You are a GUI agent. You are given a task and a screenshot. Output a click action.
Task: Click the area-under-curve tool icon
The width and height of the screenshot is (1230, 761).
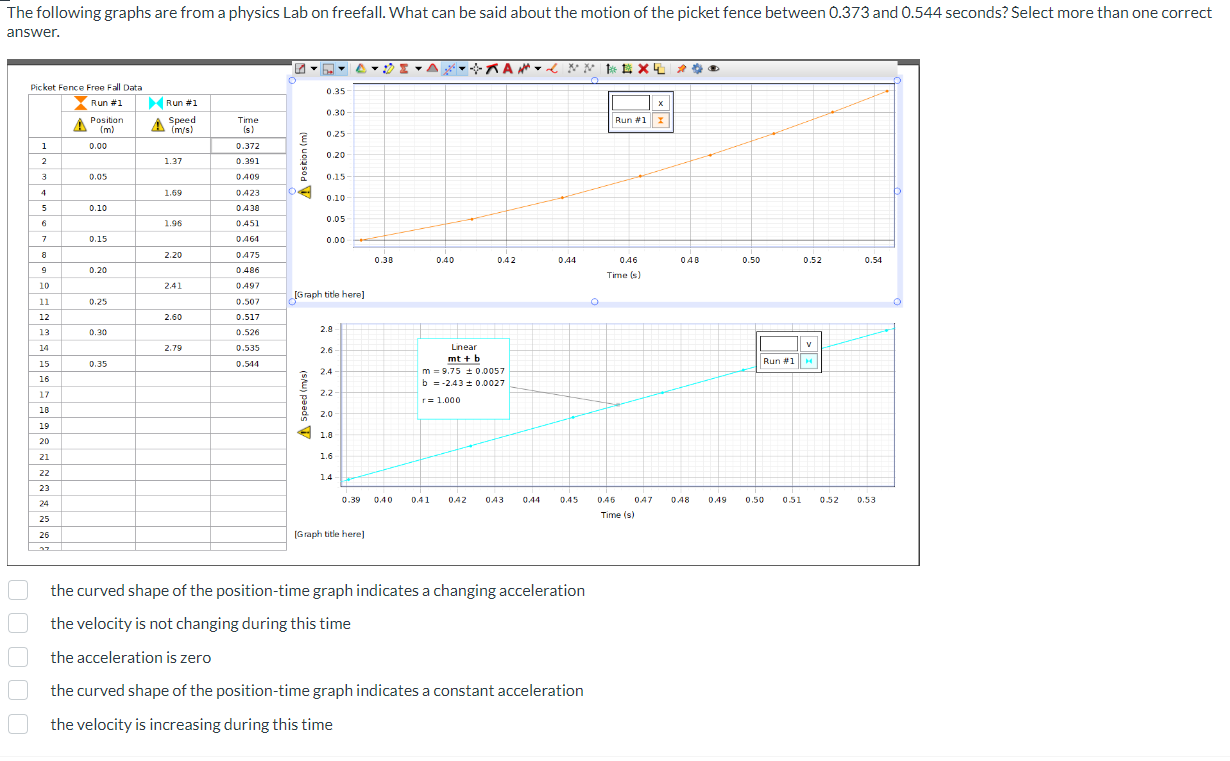coord(432,69)
